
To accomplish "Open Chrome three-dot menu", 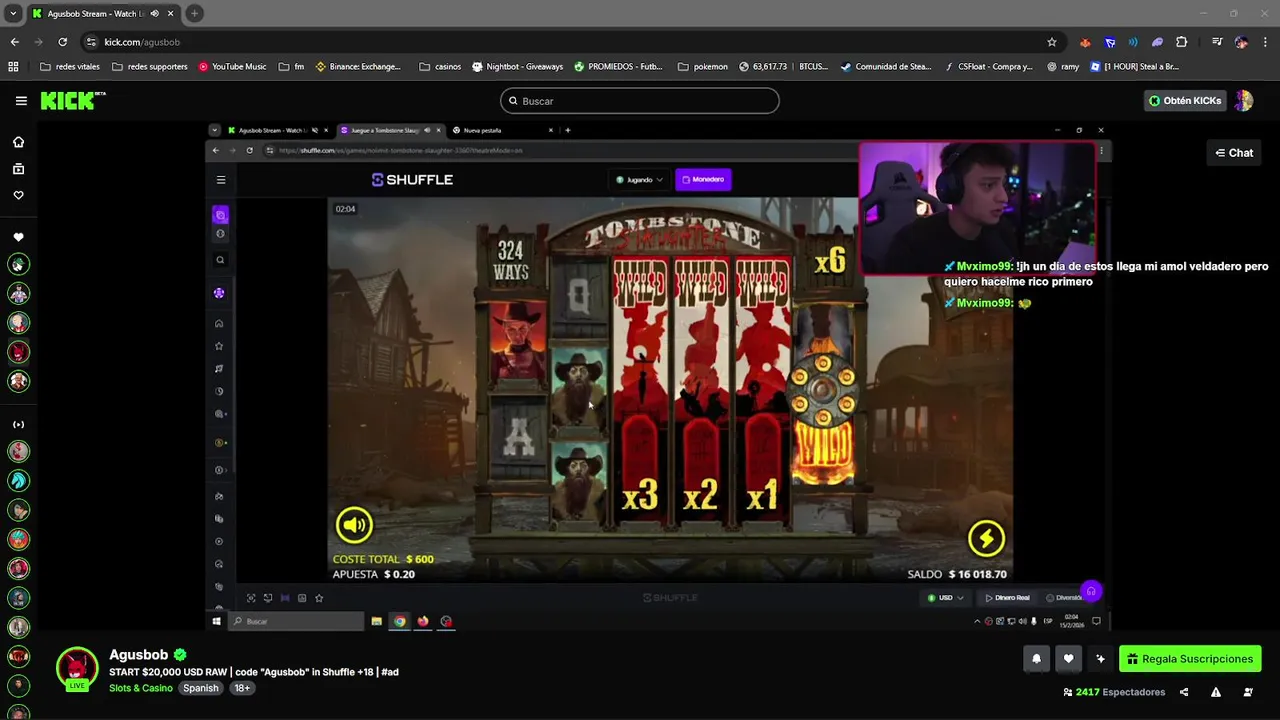I will (x=1265, y=42).
